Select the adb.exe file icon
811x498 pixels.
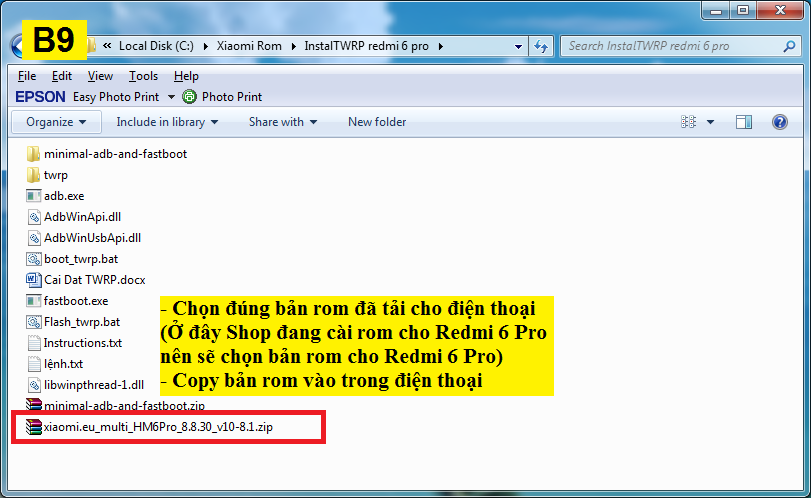34,196
